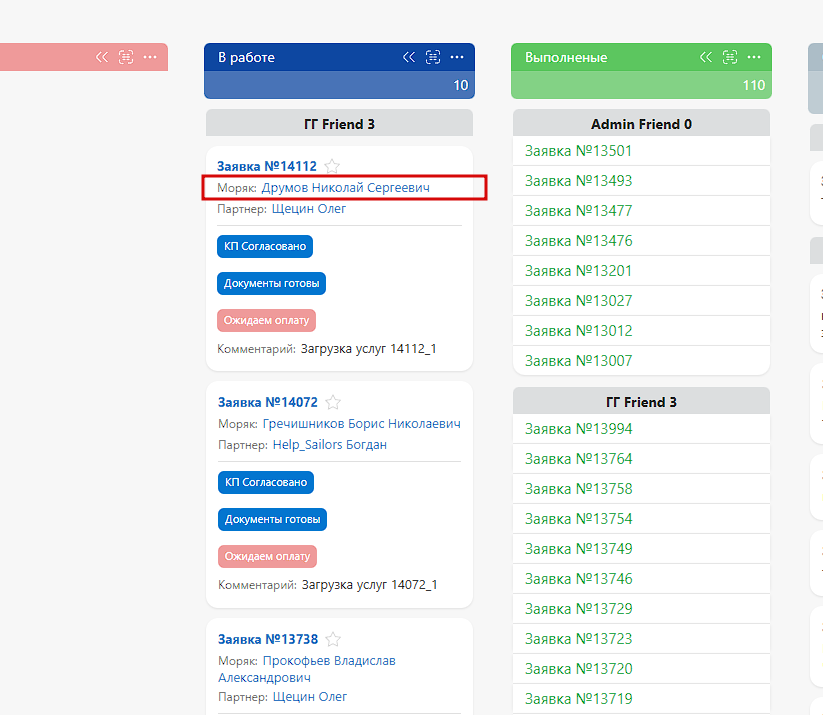Click comment Загрузка услуг 14112_1

tap(368, 349)
